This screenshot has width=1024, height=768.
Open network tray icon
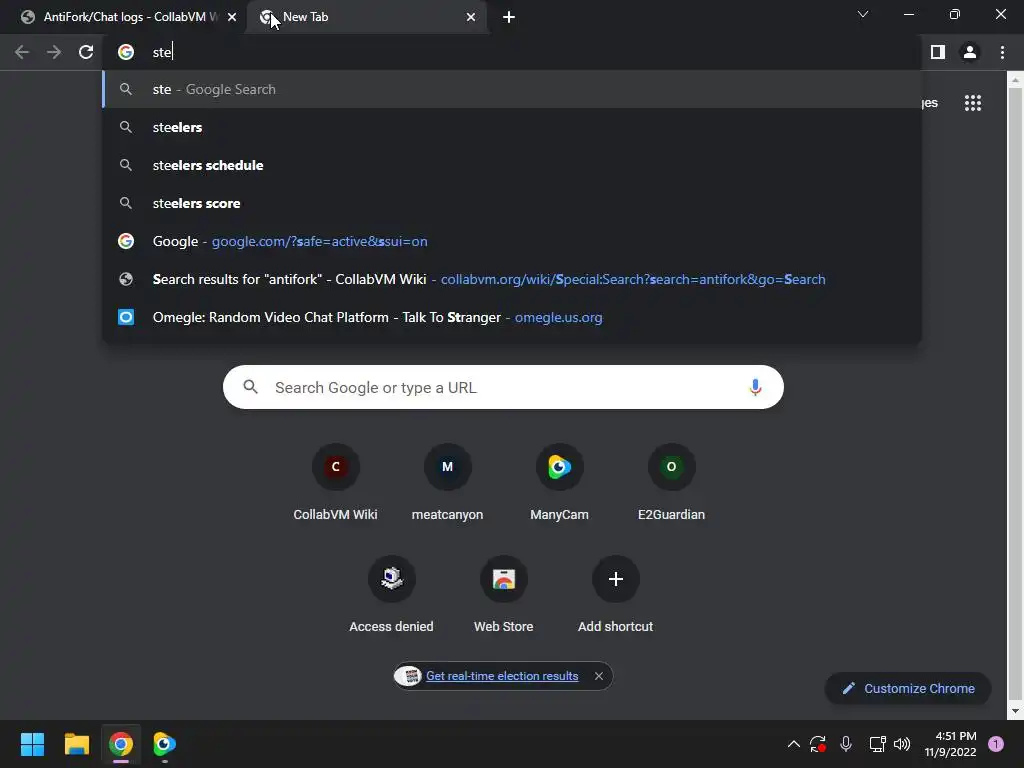(x=877, y=744)
